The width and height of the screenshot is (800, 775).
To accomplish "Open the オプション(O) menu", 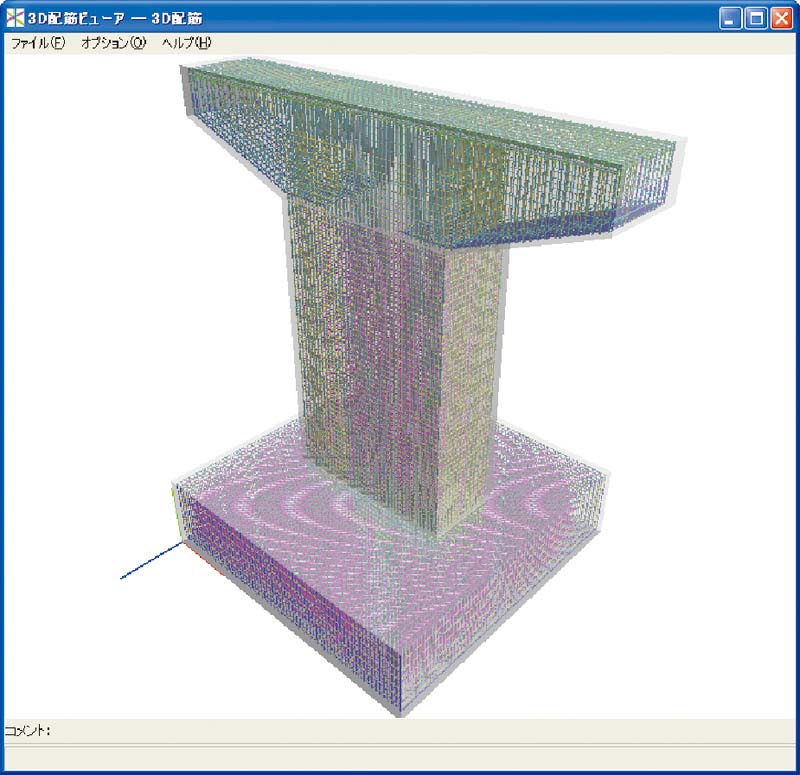I will click(114, 43).
